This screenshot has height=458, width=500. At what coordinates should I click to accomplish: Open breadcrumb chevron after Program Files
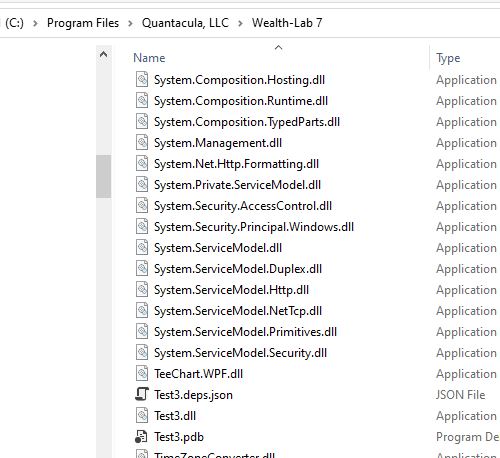(130, 23)
